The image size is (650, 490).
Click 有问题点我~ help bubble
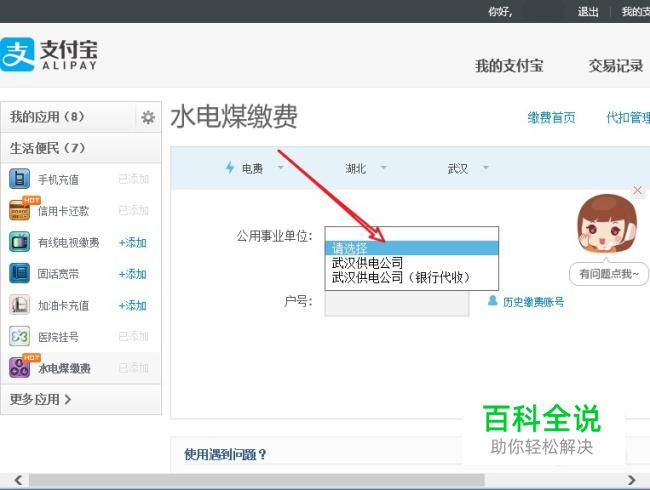point(609,274)
